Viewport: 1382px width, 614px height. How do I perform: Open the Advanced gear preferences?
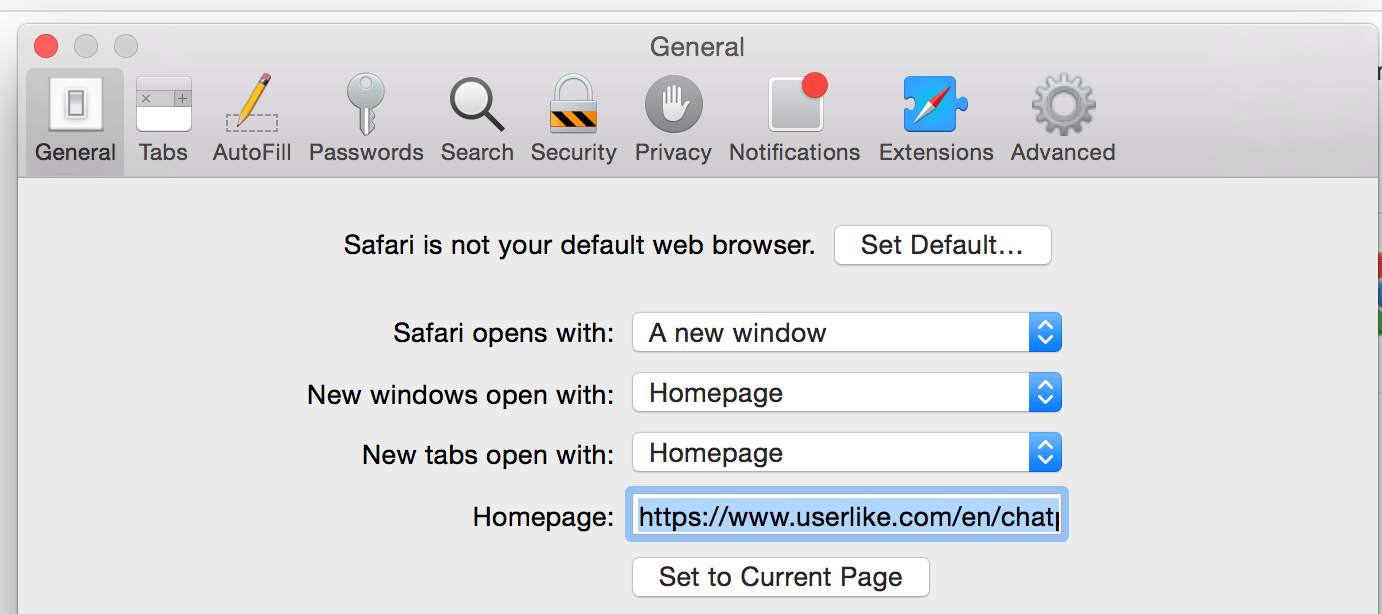(x=1063, y=120)
